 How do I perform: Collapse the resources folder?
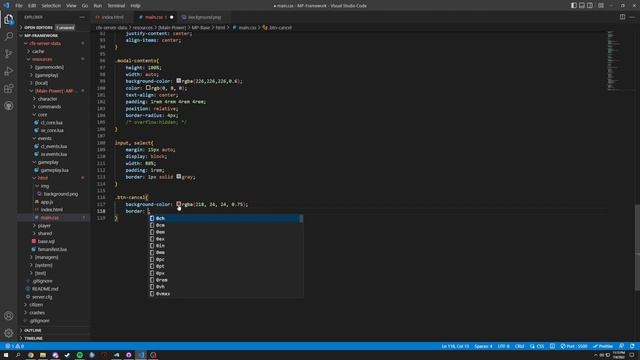click(42, 59)
